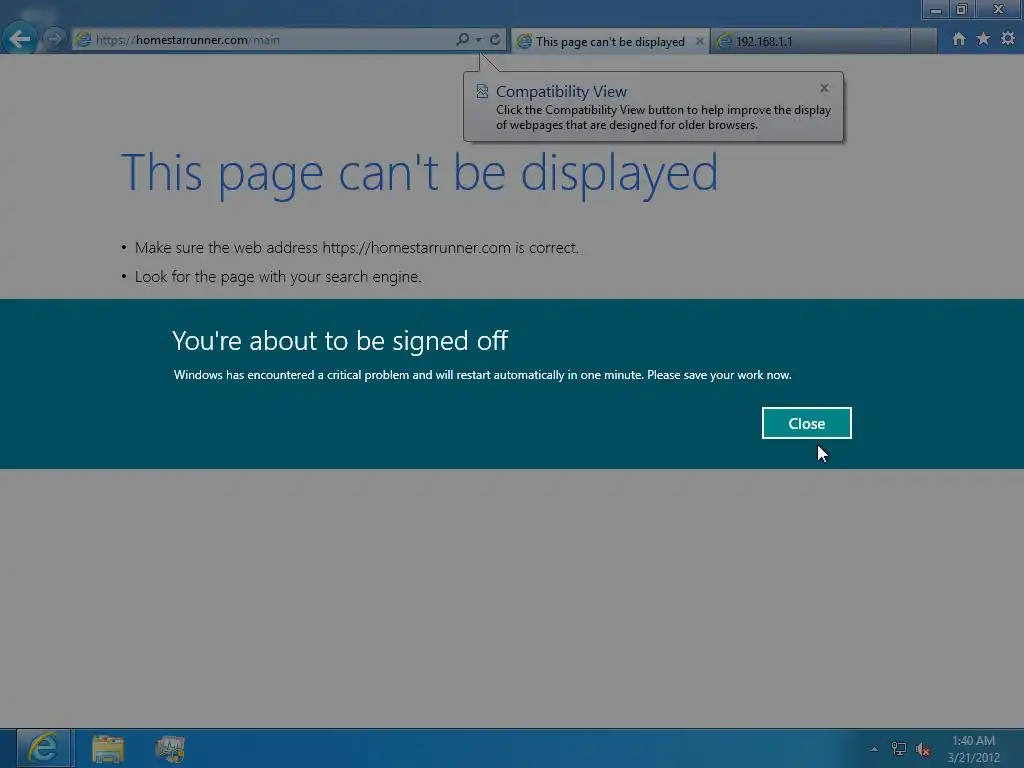Click the Close button on sign-off dialog
Image resolution: width=1024 pixels, height=768 pixels.
(x=807, y=423)
